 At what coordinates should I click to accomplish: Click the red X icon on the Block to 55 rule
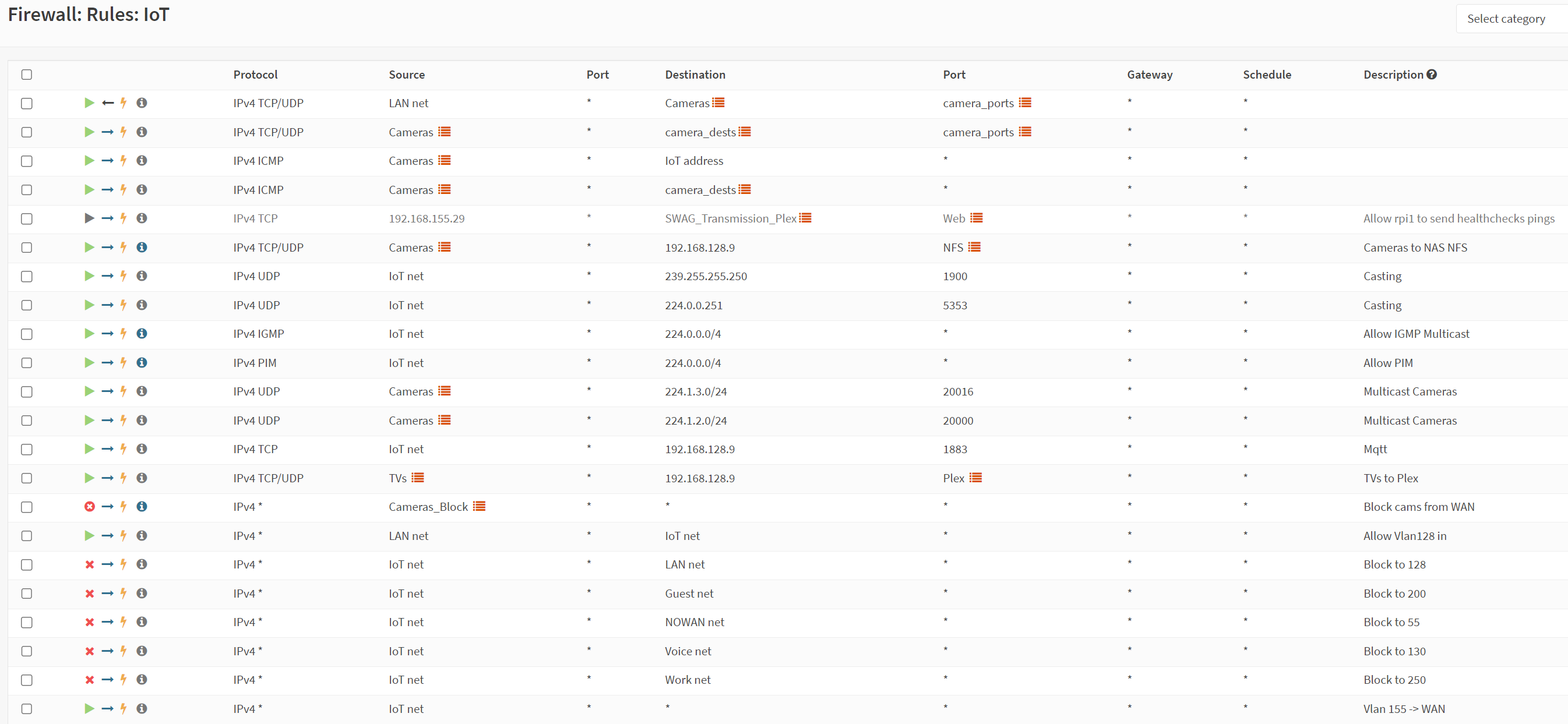point(90,622)
